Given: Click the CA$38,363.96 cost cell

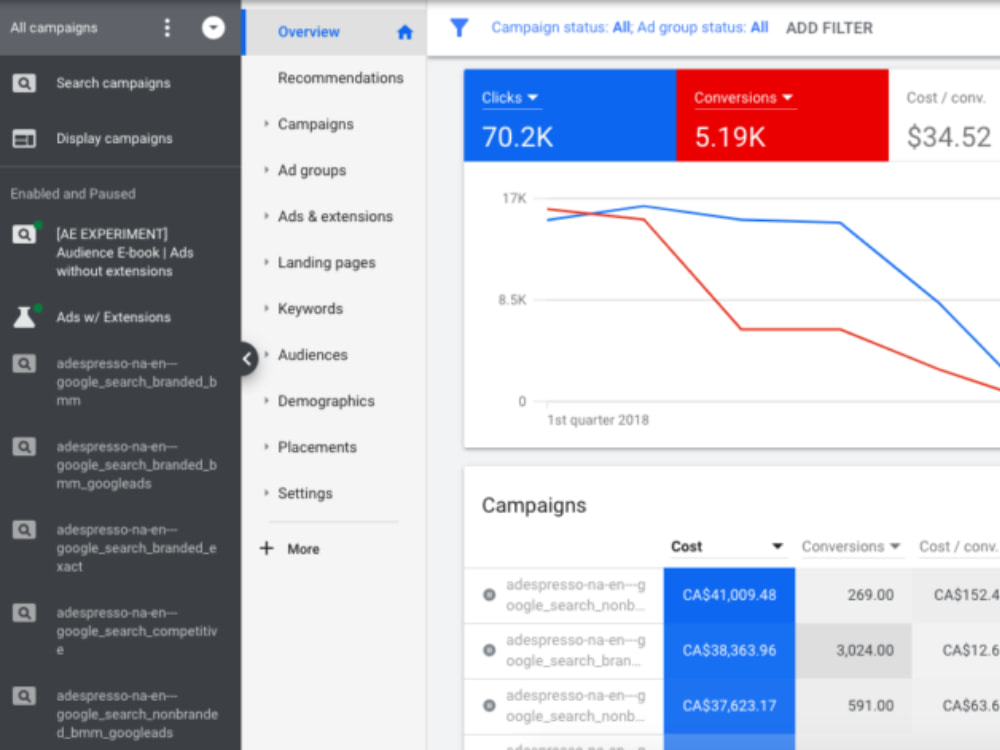Looking at the screenshot, I should pyautogui.click(x=729, y=651).
